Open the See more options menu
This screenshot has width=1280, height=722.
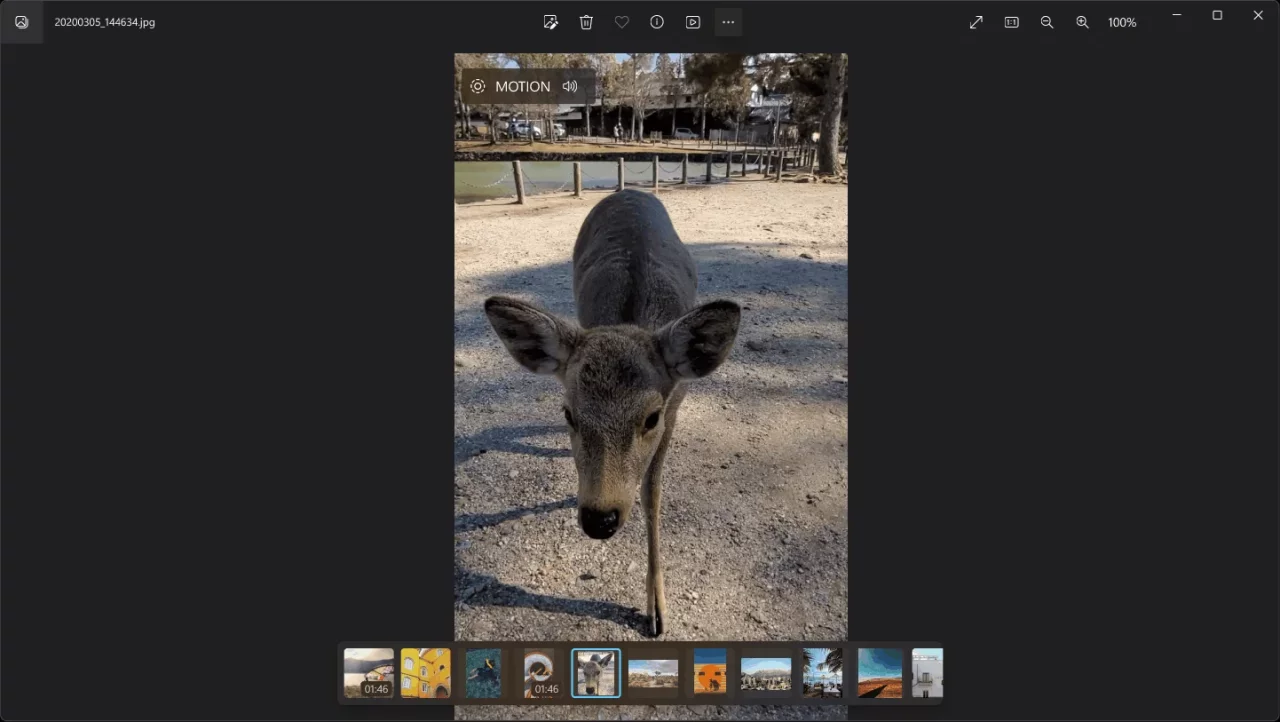pyautogui.click(x=728, y=22)
